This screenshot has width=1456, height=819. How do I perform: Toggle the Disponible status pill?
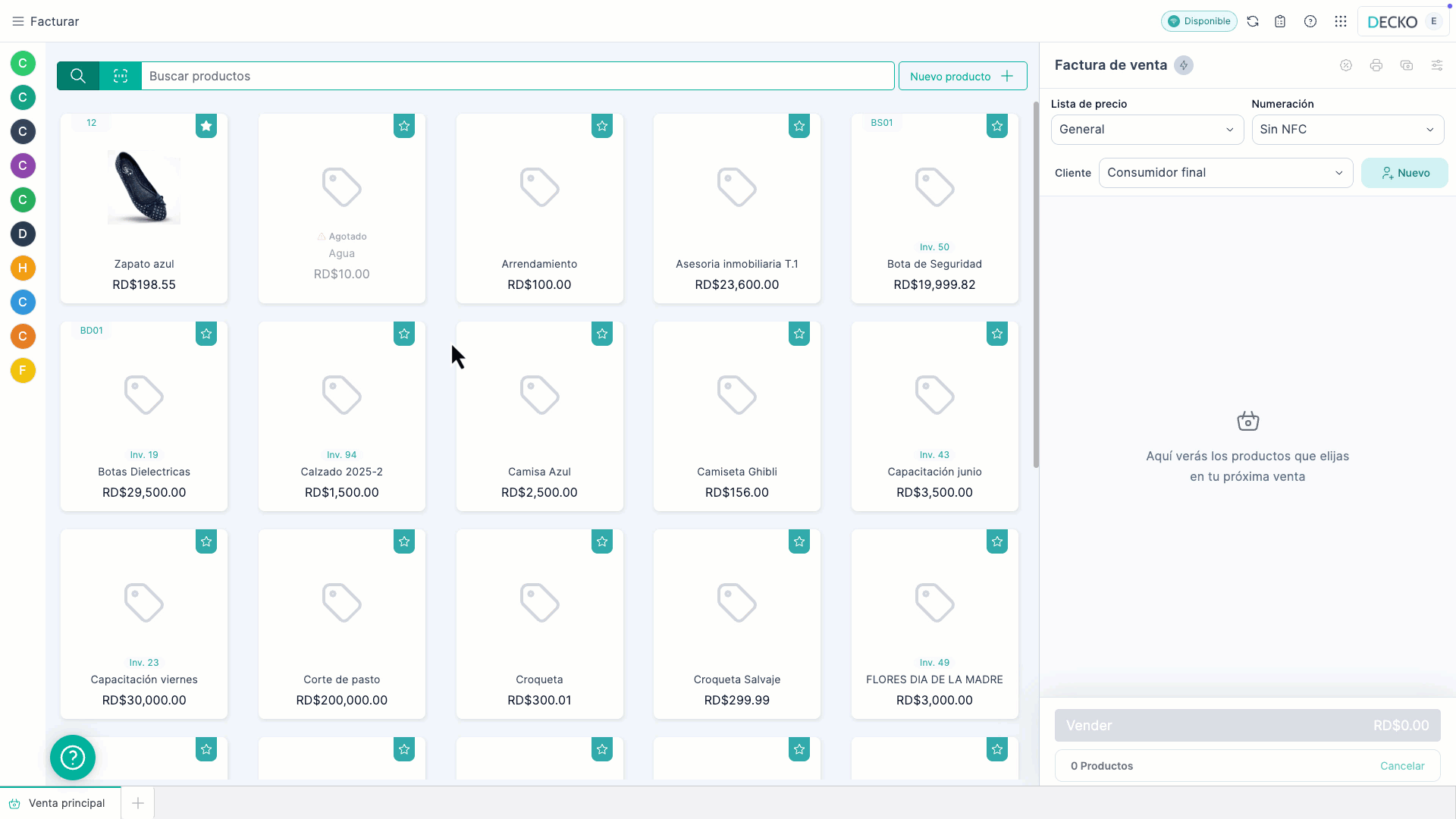click(x=1199, y=21)
